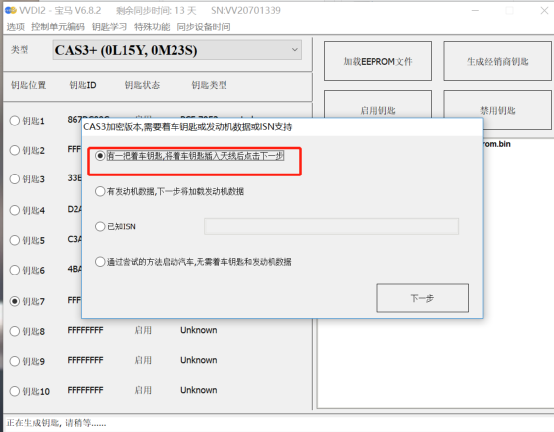554x432 pixels.
Task: Click the 钥匙位置 column header
Action: pyautogui.click(x=28, y=85)
